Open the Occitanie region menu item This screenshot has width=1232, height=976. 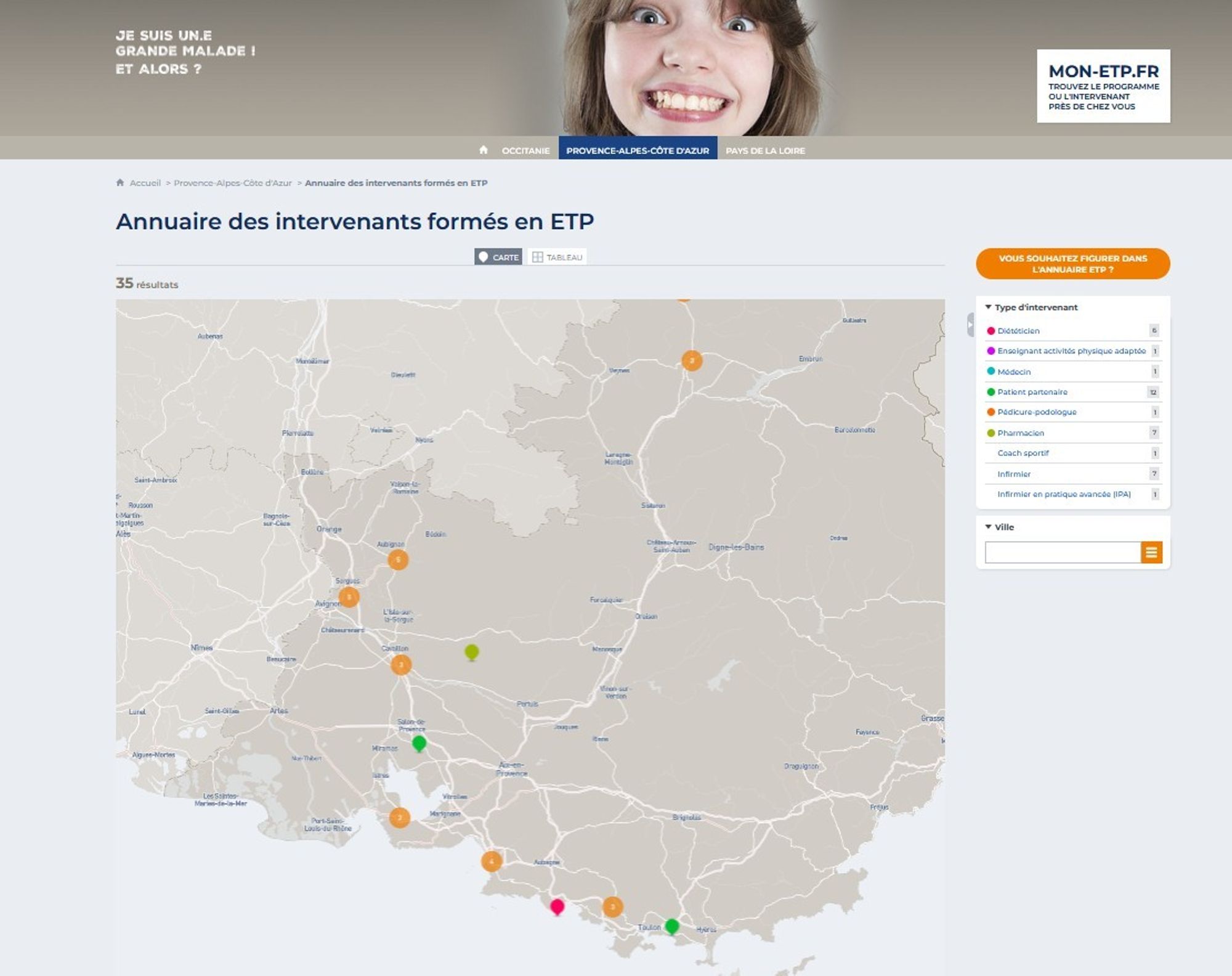click(525, 150)
